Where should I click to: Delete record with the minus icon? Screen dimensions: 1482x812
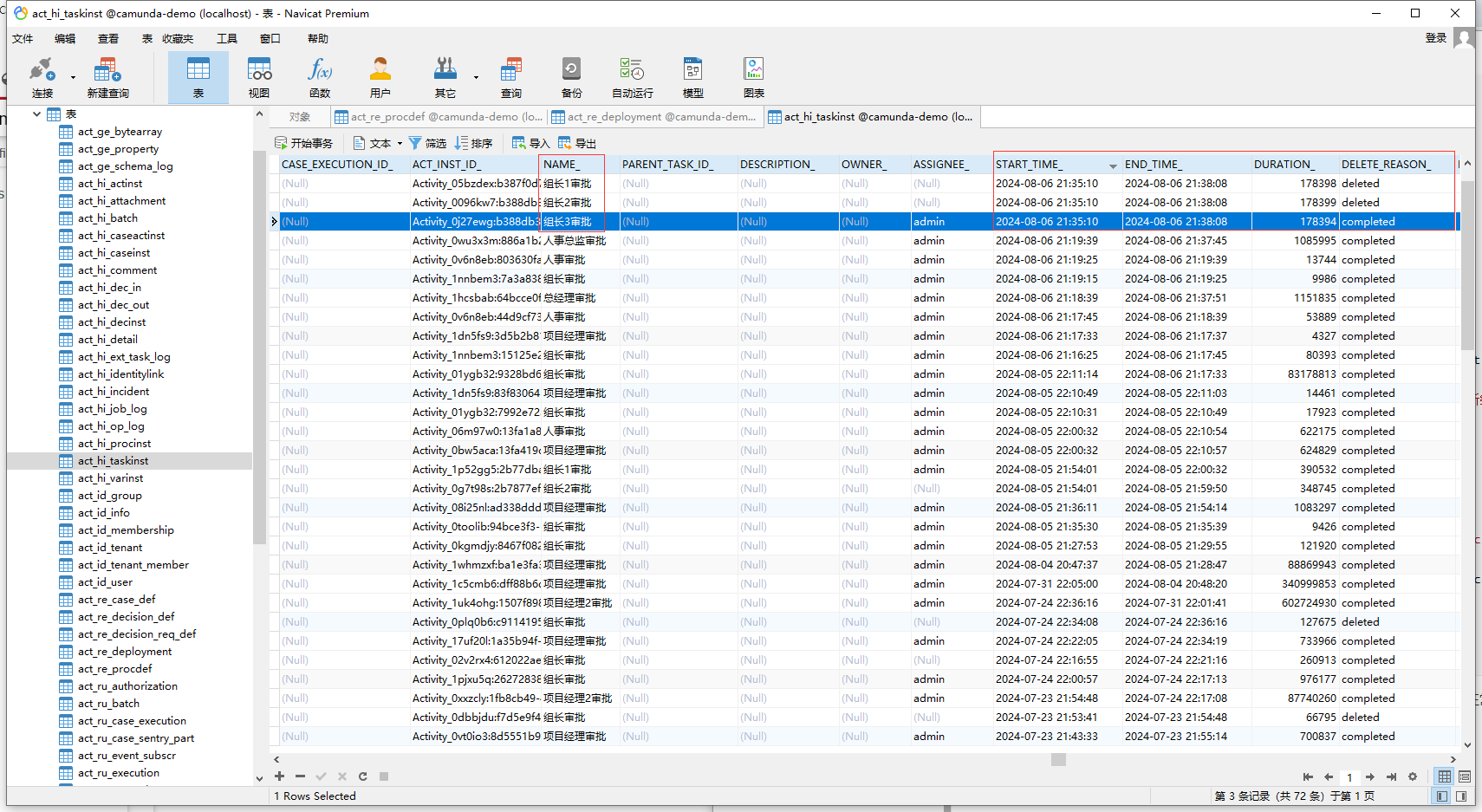(x=300, y=776)
